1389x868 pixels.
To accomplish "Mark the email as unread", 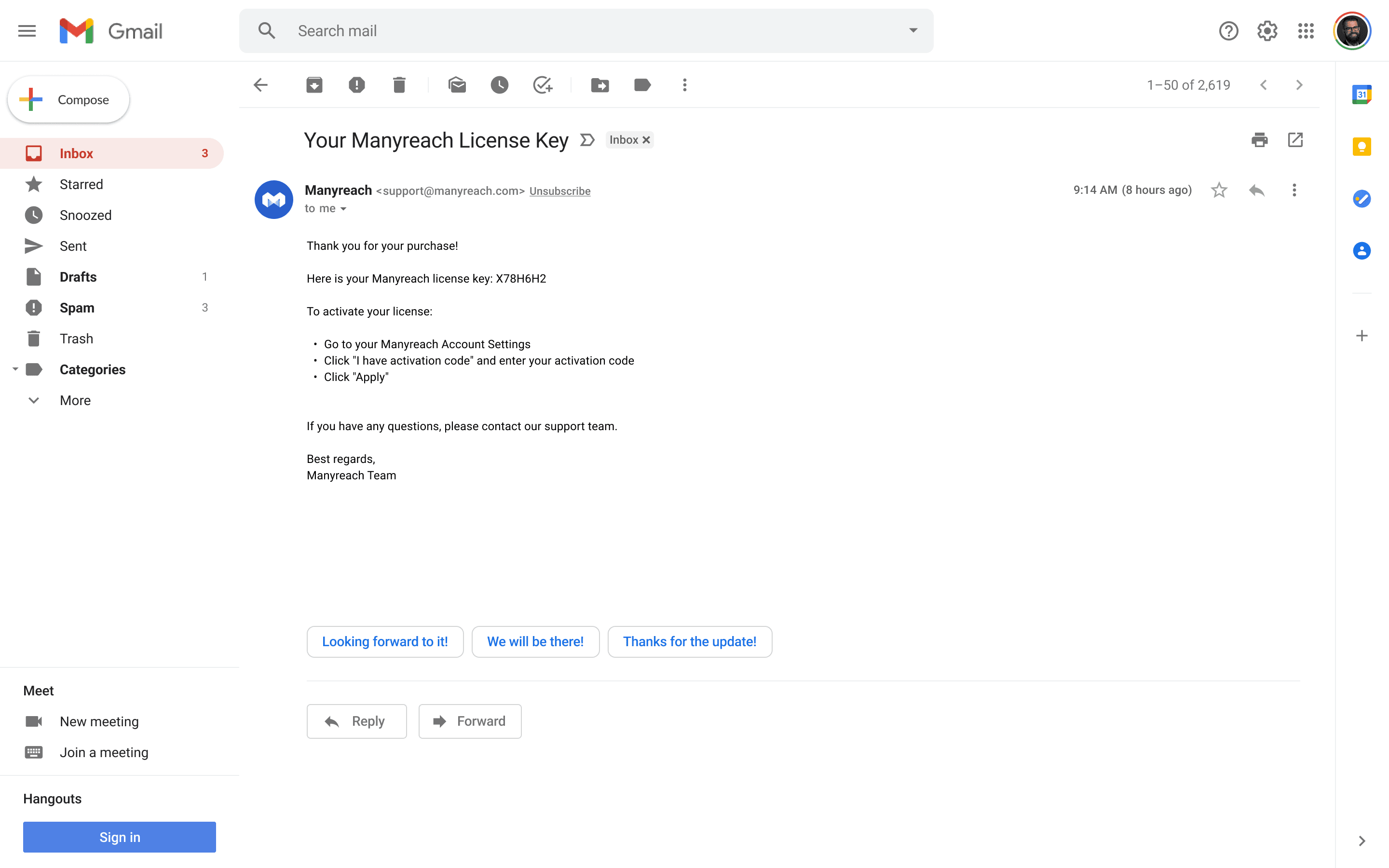I will [x=457, y=85].
